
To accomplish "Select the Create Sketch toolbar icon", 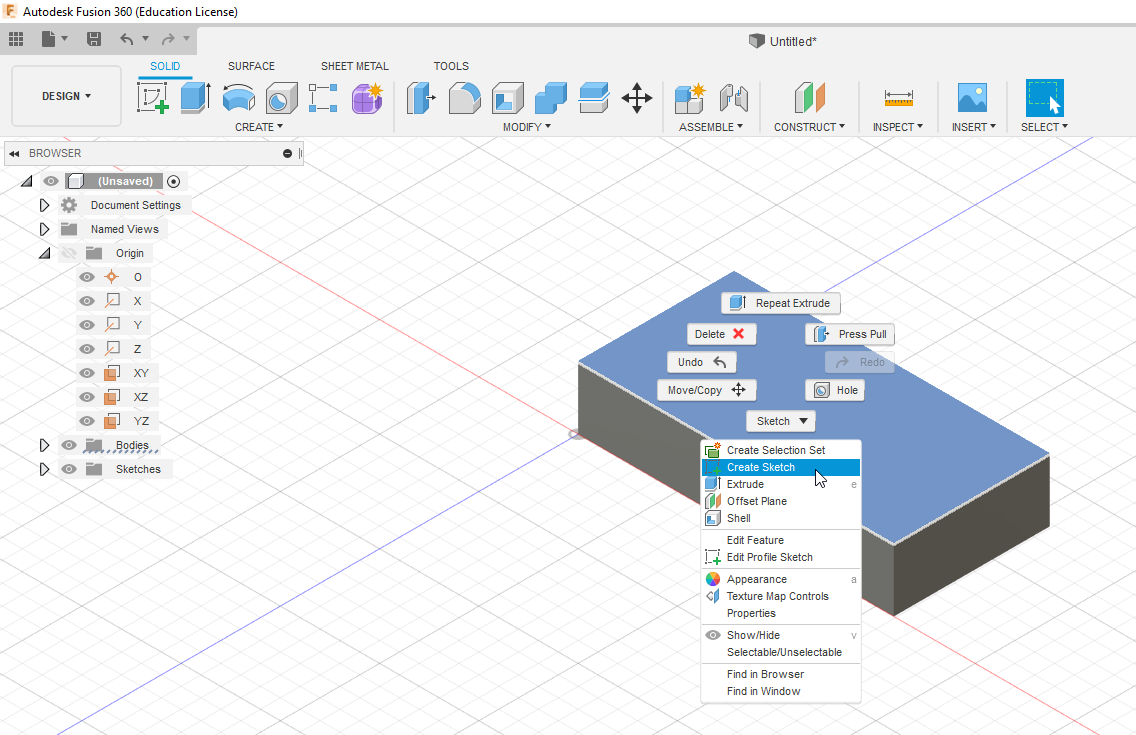I will [x=153, y=98].
